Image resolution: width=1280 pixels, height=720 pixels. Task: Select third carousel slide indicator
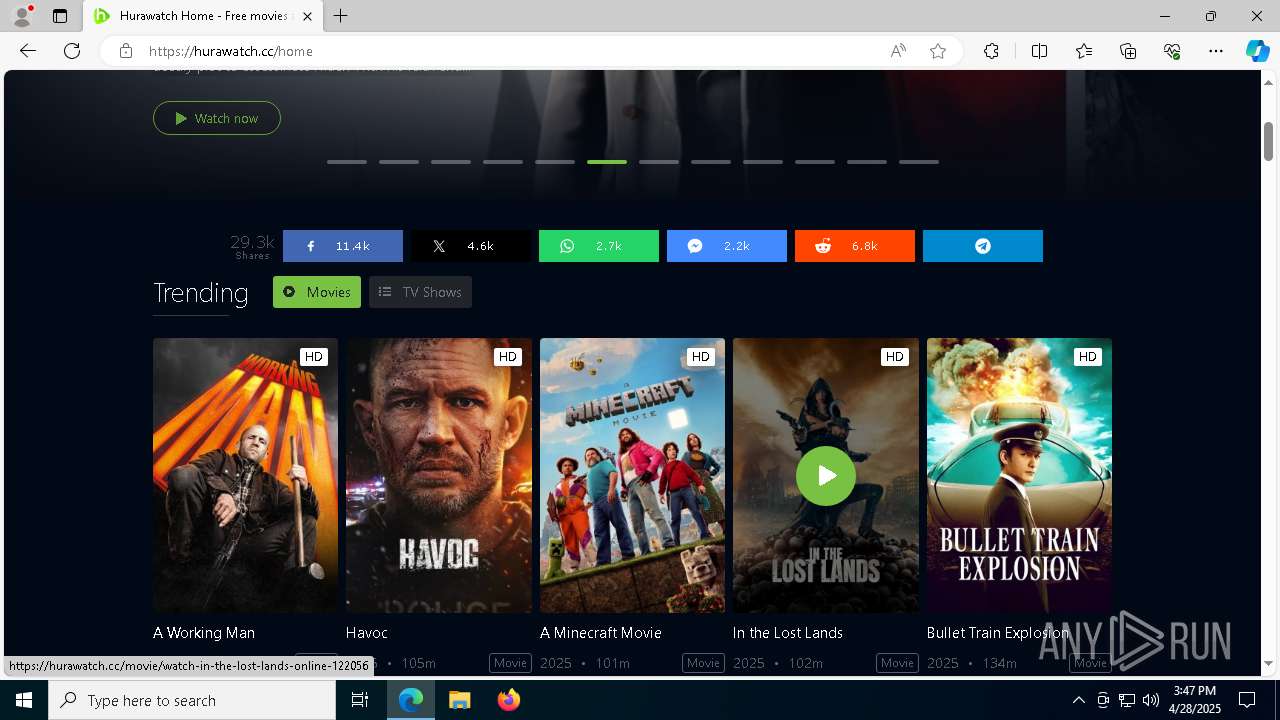(x=451, y=162)
